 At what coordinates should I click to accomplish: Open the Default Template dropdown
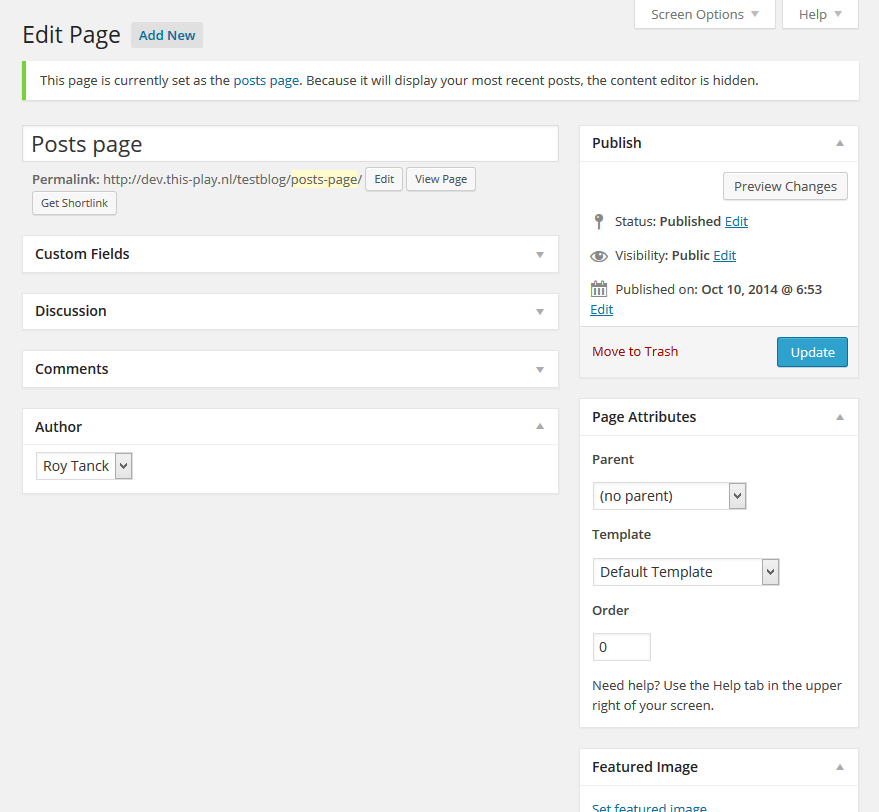tap(686, 572)
